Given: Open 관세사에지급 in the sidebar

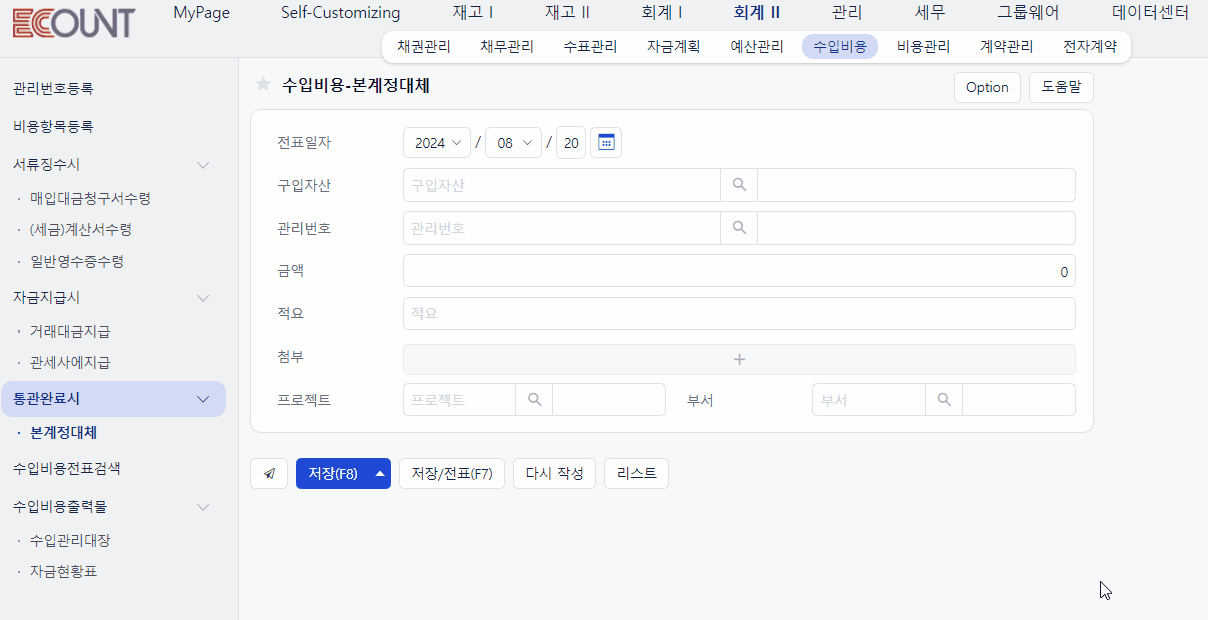Looking at the screenshot, I should pos(70,363).
